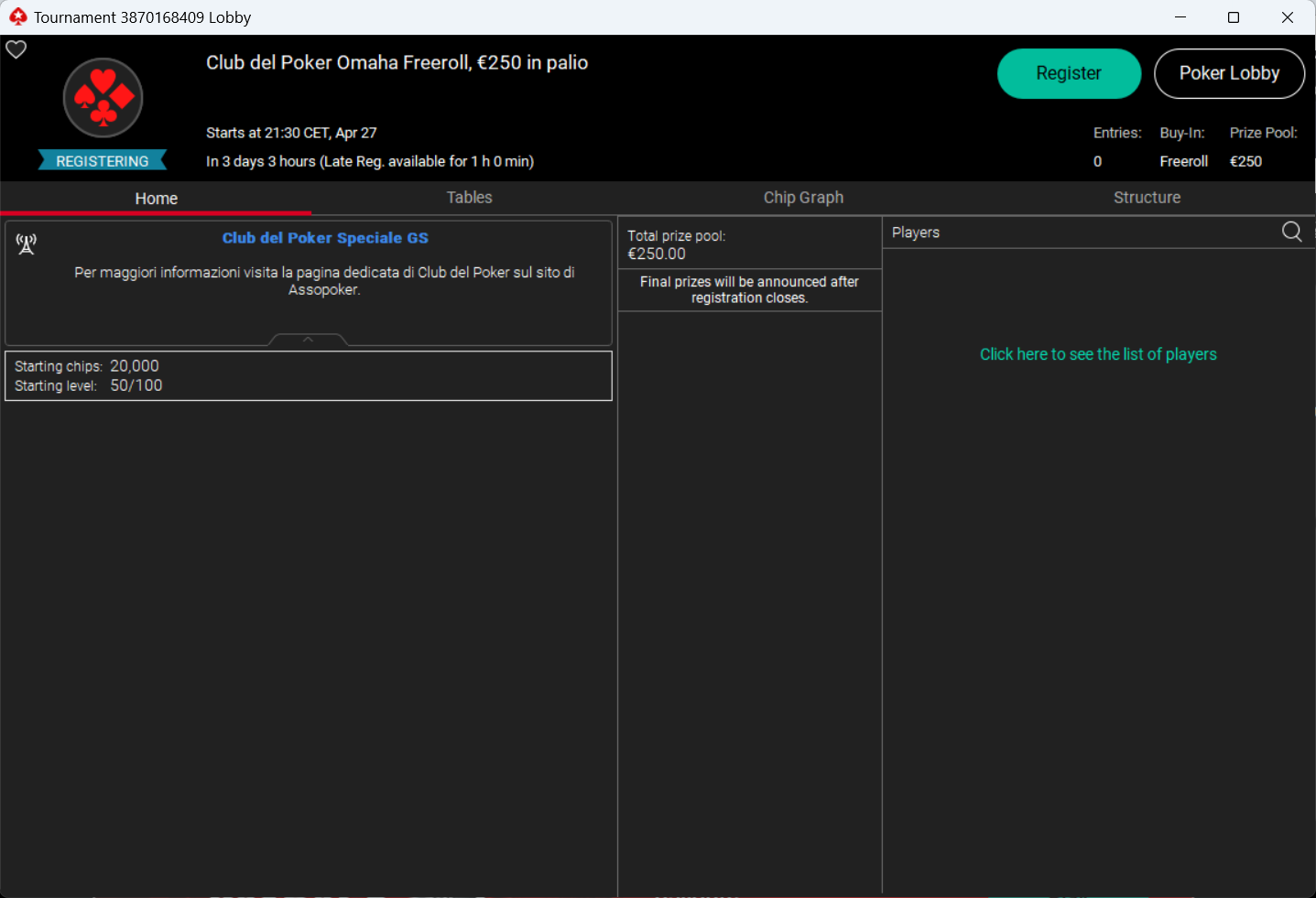Click the Assopoker information paragraph
This screenshot has width=1316, height=898.
pos(324,281)
